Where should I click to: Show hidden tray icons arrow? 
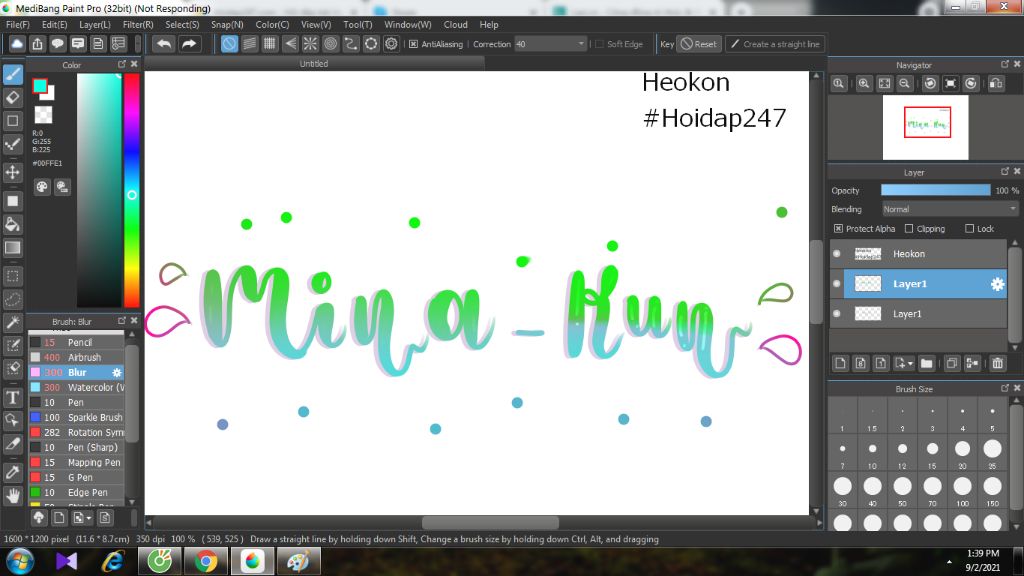click(949, 562)
